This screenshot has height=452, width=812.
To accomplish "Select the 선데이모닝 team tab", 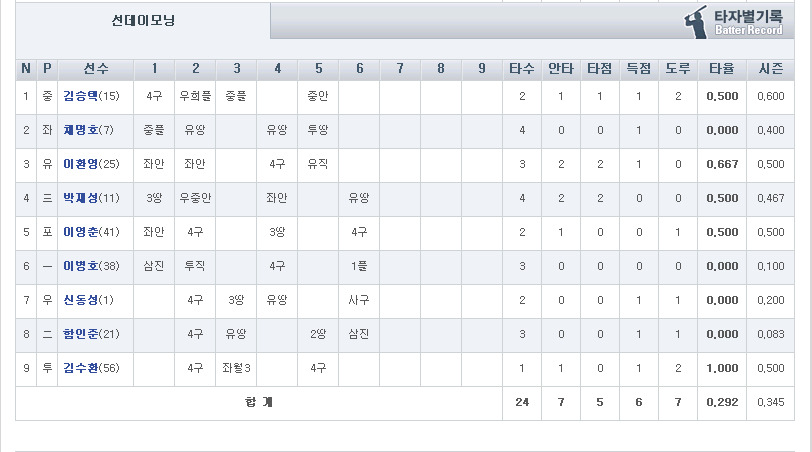I will pyautogui.click(x=143, y=21).
